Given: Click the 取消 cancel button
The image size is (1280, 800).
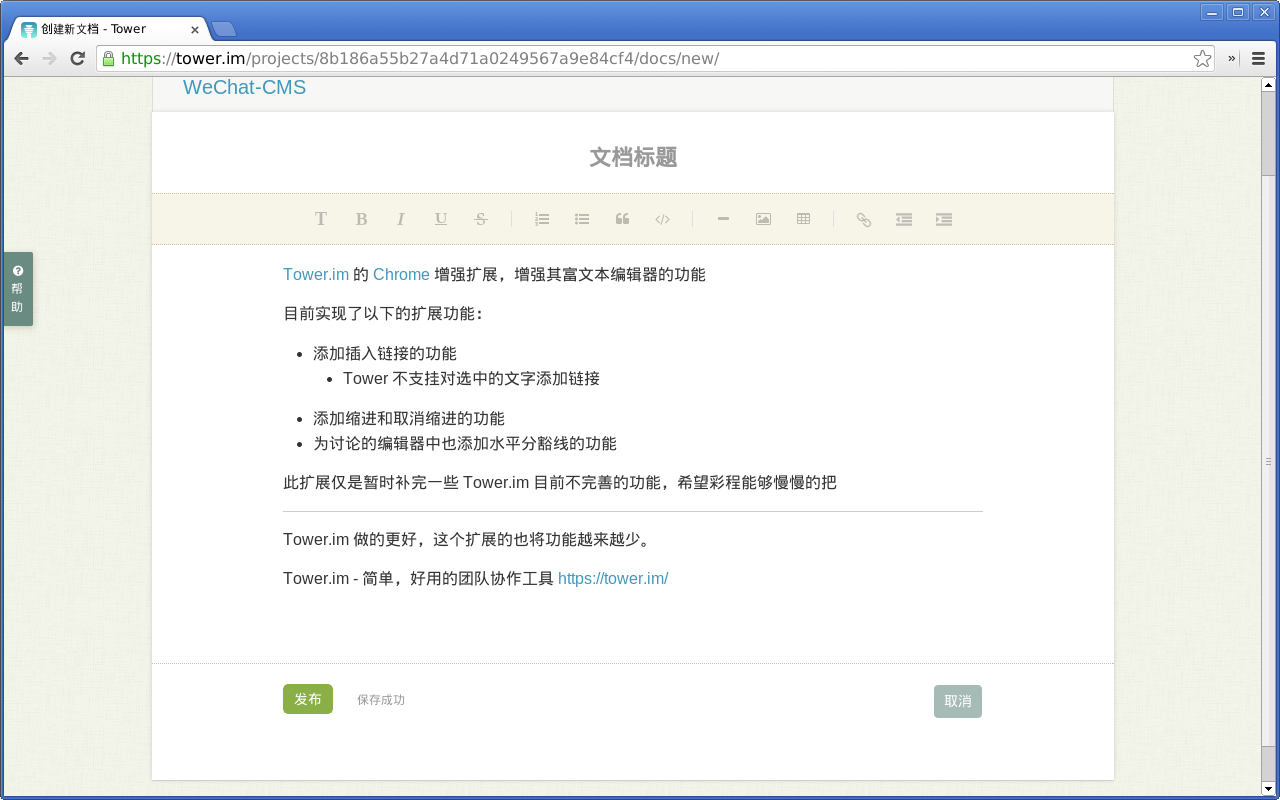Looking at the screenshot, I should click(x=958, y=701).
